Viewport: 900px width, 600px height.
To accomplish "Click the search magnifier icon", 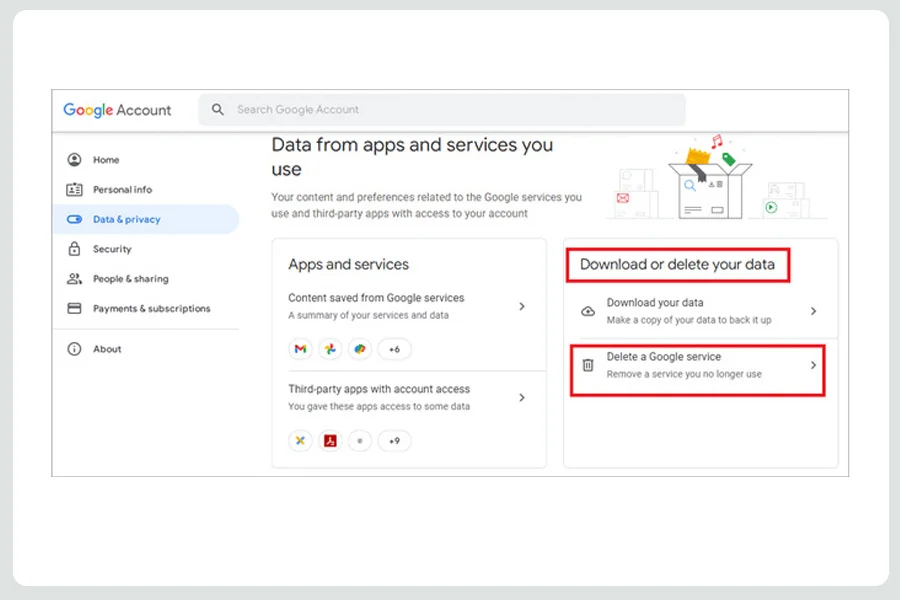I will click(218, 109).
